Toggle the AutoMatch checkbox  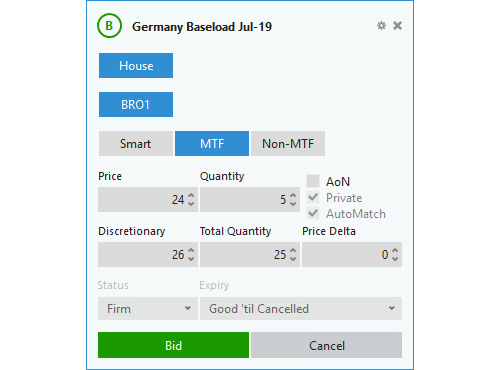[x=313, y=213]
